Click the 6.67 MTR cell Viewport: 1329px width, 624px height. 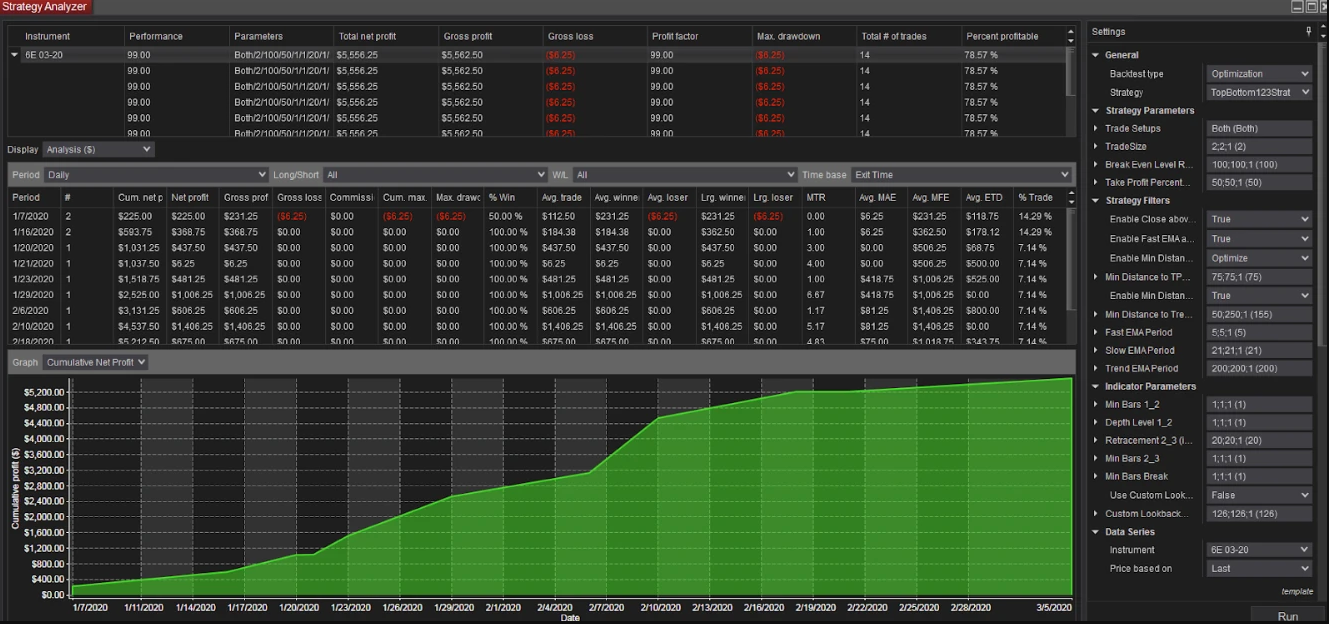click(828, 295)
